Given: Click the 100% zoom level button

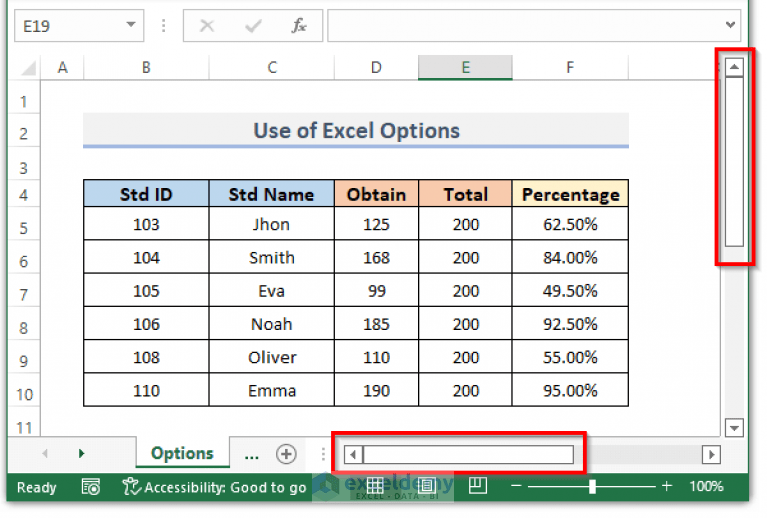Looking at the screenshot, I should coord(708,488).
